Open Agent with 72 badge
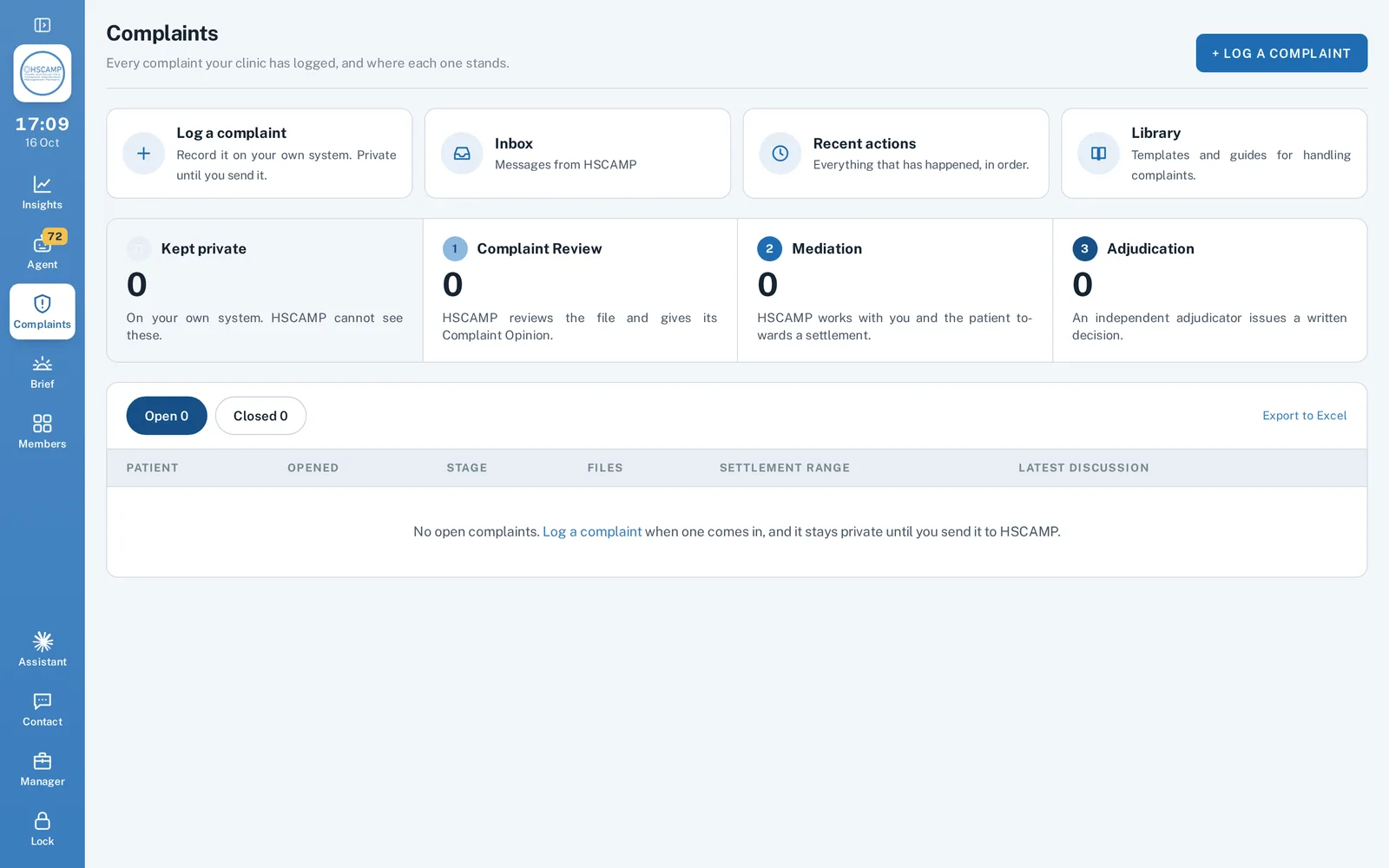Image resolution: width=1389 pixels, height=868 pixels. click(x=43, y=253)
